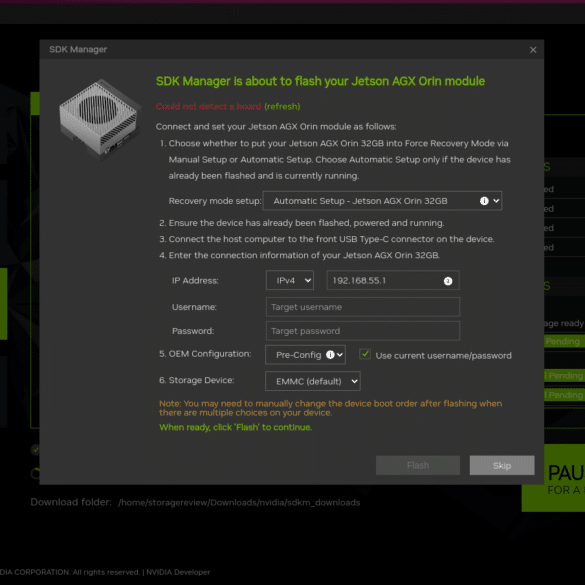Show info for OEM Configuration Pre-Config
Screen dimensions: 585x585
(330, 354)
